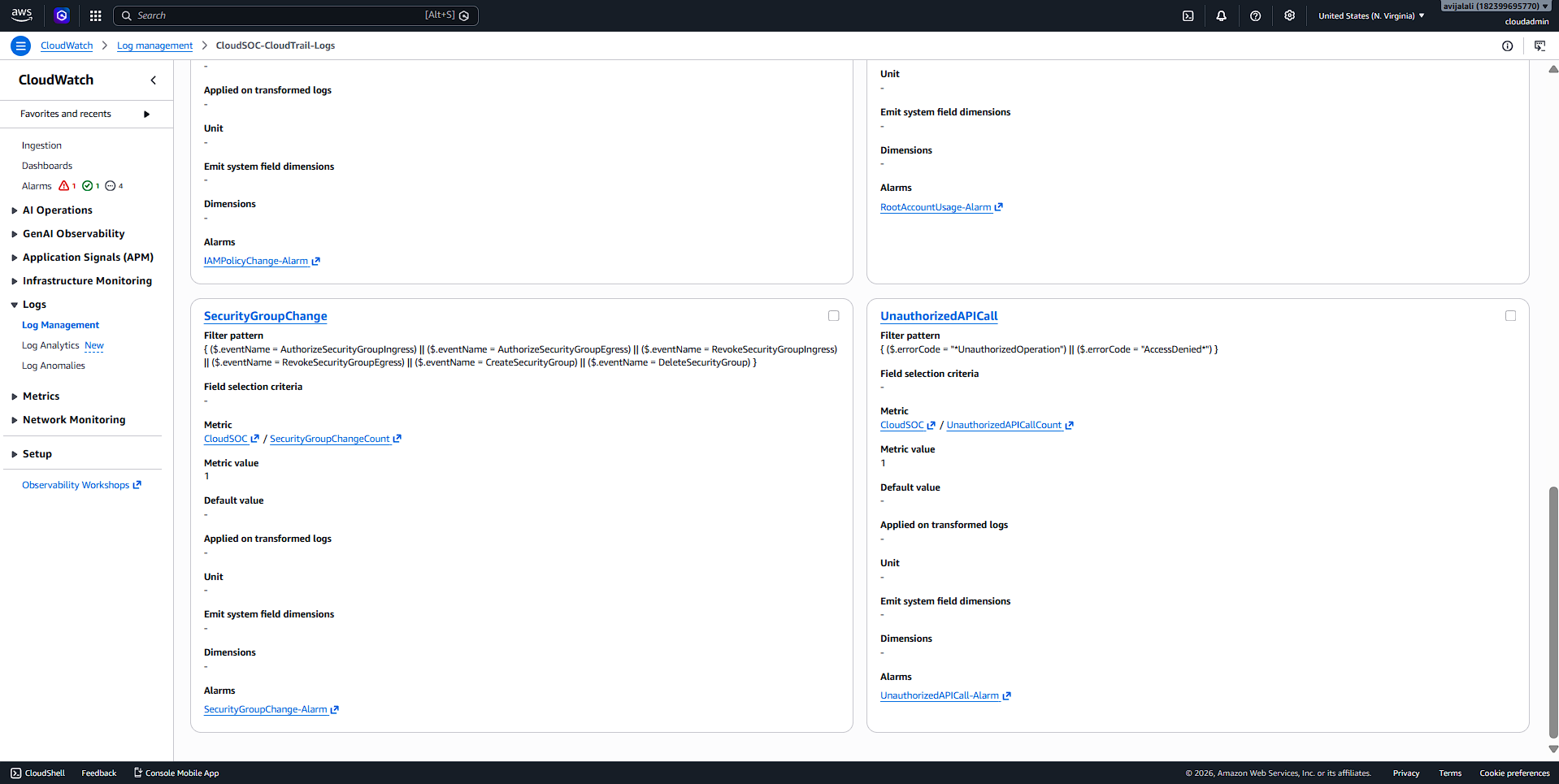Image resolution: width=1559 pixels, height=784 pixels.
Task: Open the Amazon Q icon in header
Action: pyautogui.click(x=62, y=15)
